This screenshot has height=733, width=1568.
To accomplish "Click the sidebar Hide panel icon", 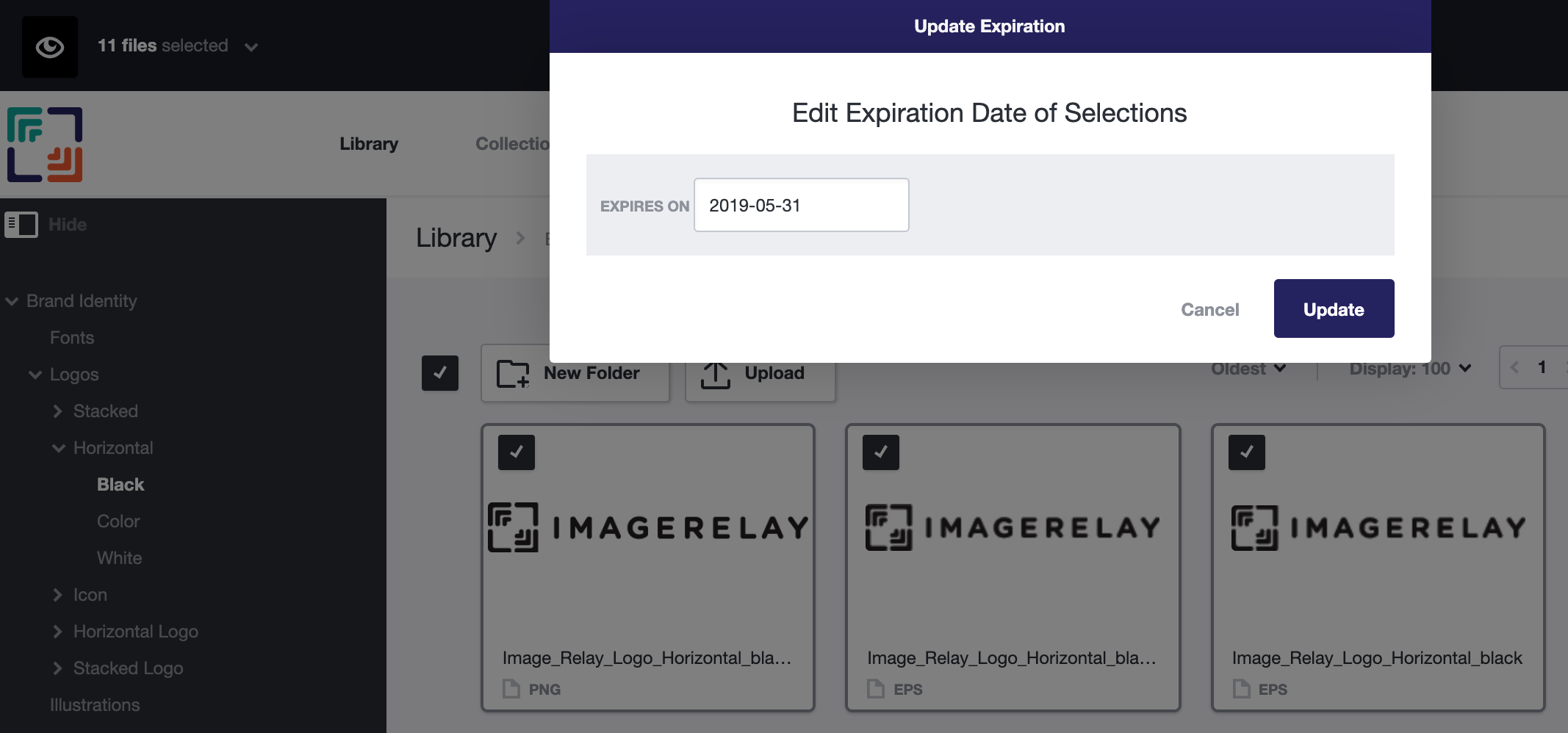I will pos(21,225).
